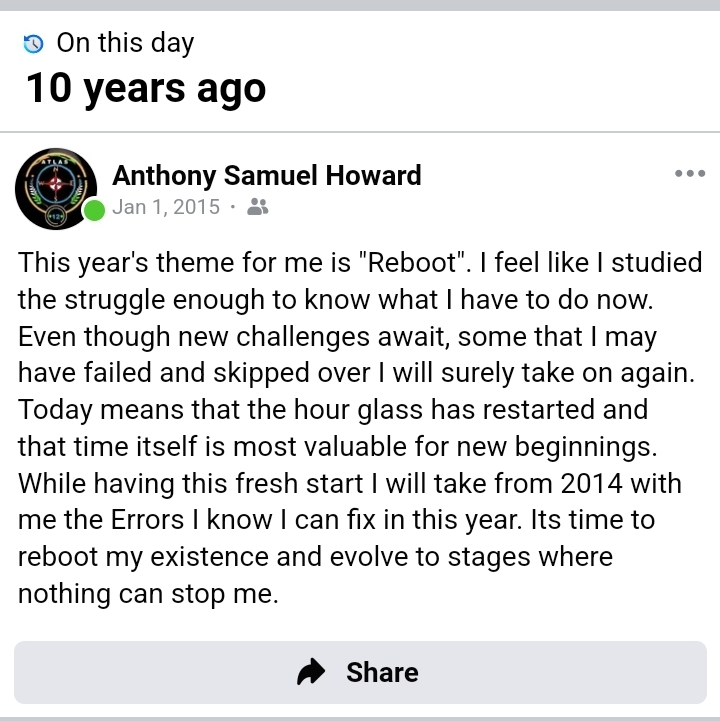Tap the "On this day" label
This screenshot has height=721, width=720.
(125, 43)
